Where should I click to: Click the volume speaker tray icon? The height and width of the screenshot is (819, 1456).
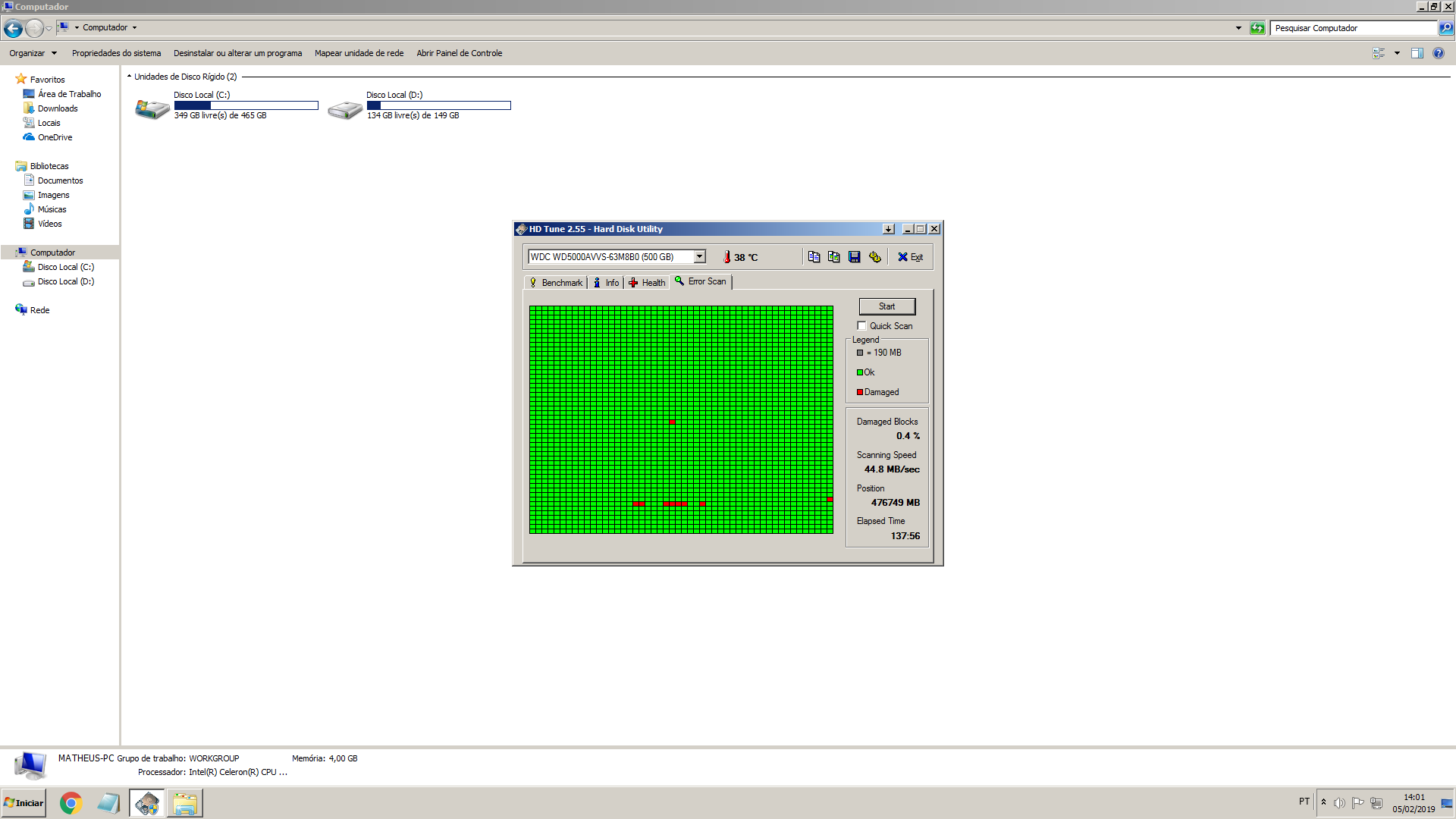click(x=1339, y=802)
